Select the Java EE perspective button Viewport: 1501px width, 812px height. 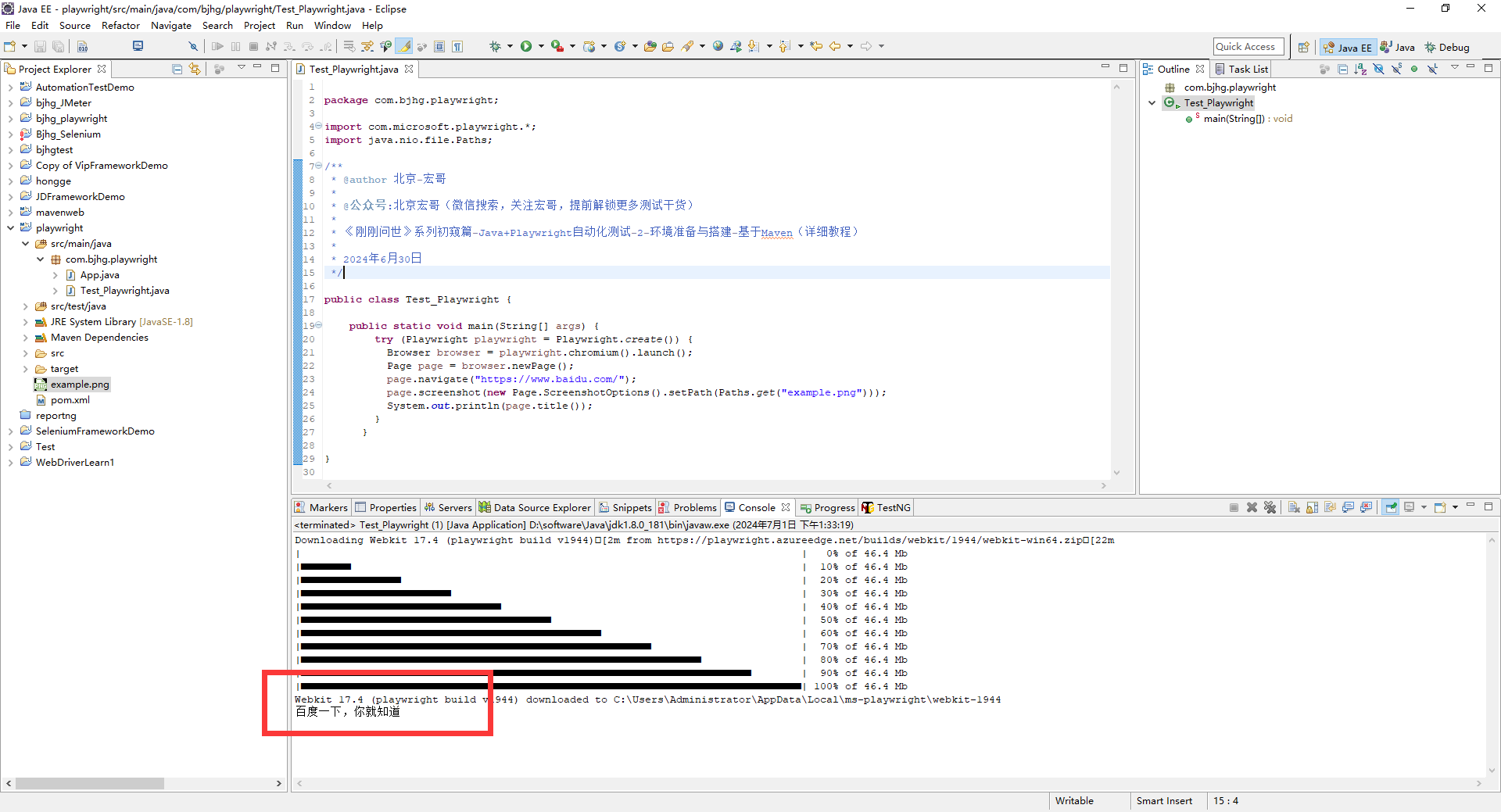1347,47
